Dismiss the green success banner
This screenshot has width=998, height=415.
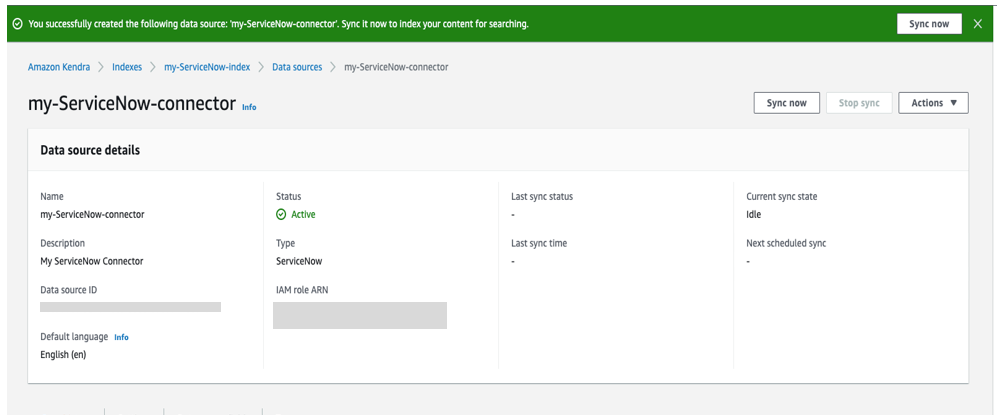[x=978, y=24]
